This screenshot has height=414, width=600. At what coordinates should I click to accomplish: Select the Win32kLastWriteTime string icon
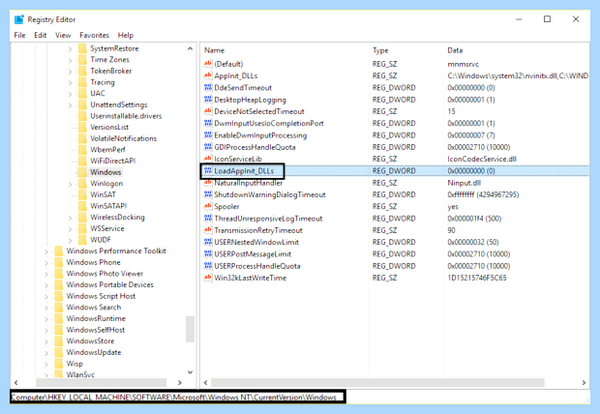[208, 277]
